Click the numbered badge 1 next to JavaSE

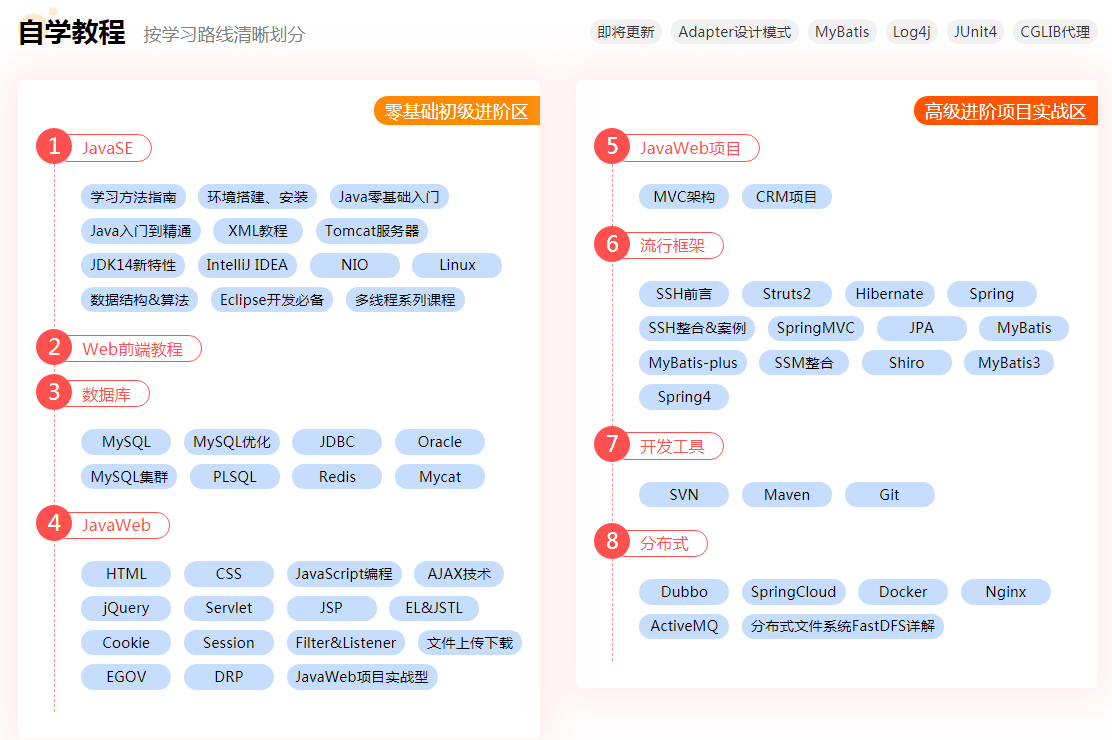pos(55,147)
